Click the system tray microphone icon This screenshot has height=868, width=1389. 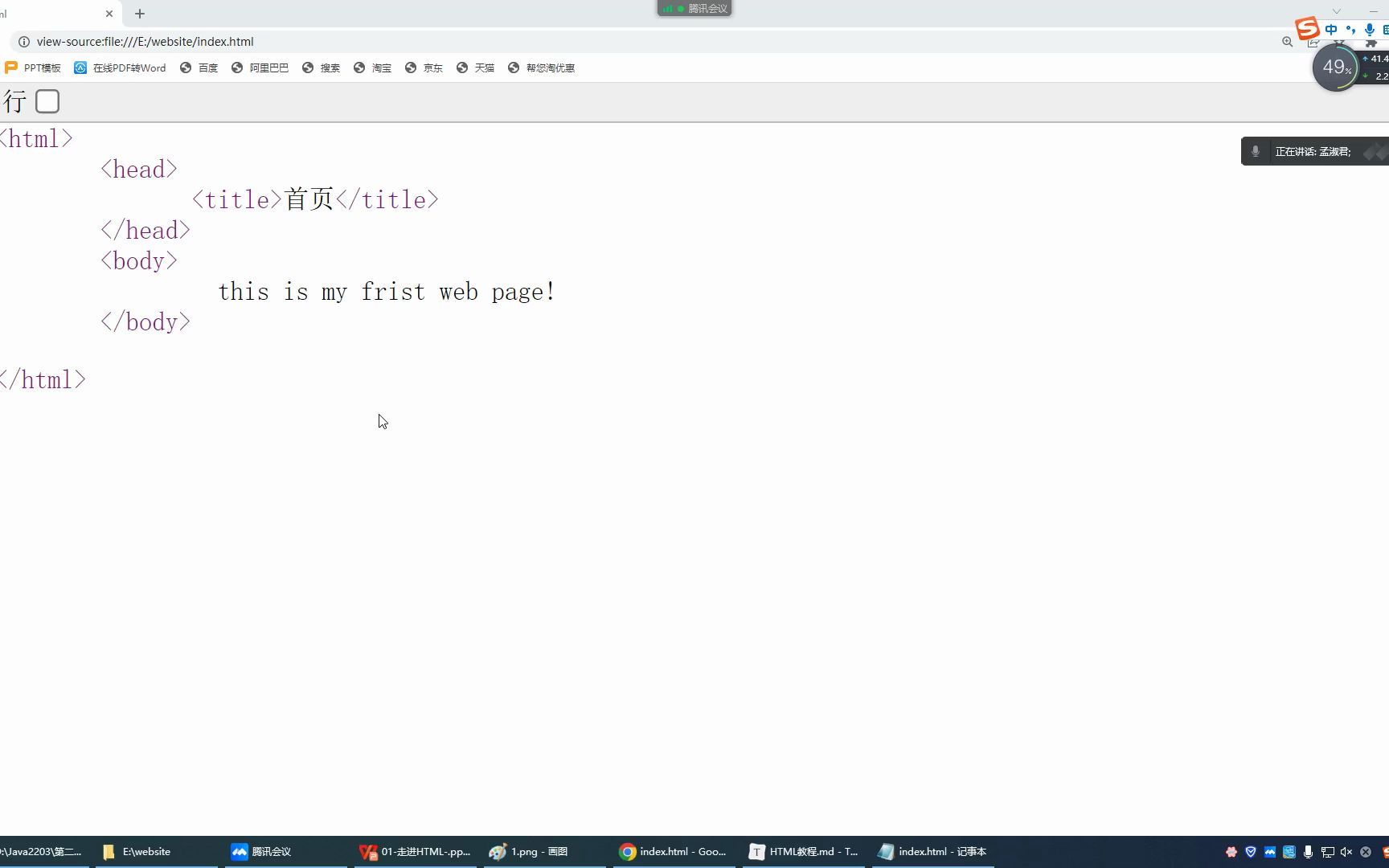[x=1309, y=852]
